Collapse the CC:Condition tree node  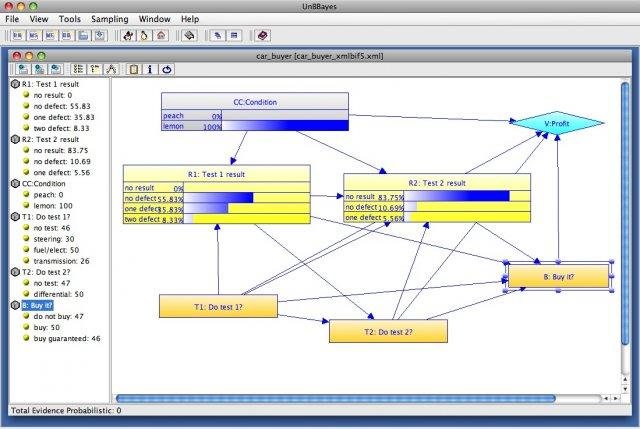15,184
